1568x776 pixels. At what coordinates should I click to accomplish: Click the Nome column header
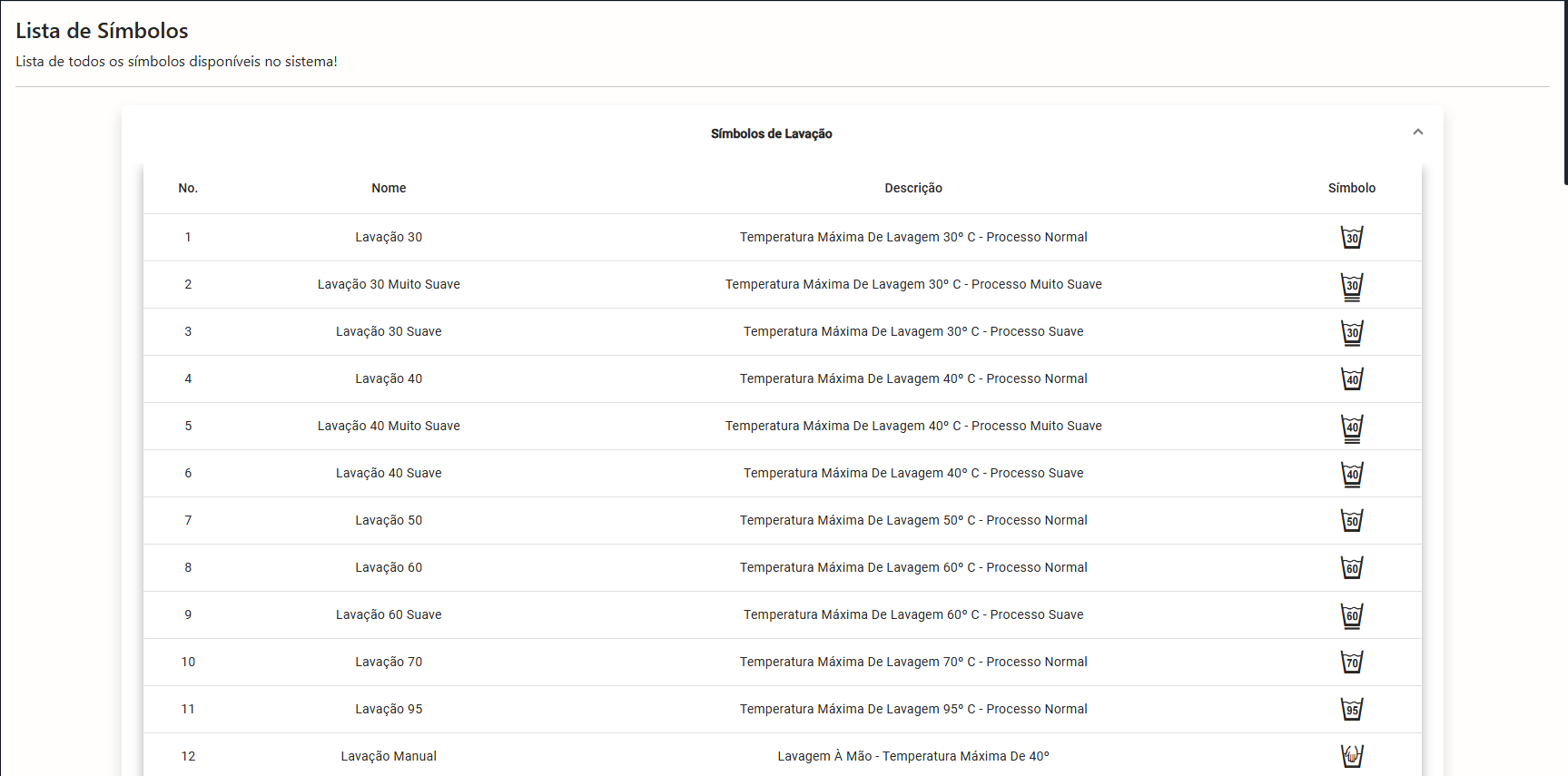tap(389, 188)
